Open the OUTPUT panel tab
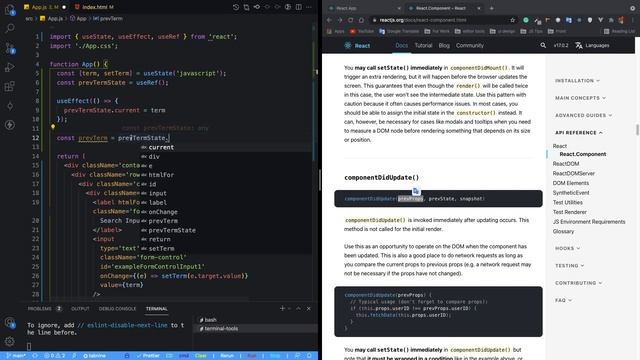Viewport: 640px width, 360px height. point(80,309)
